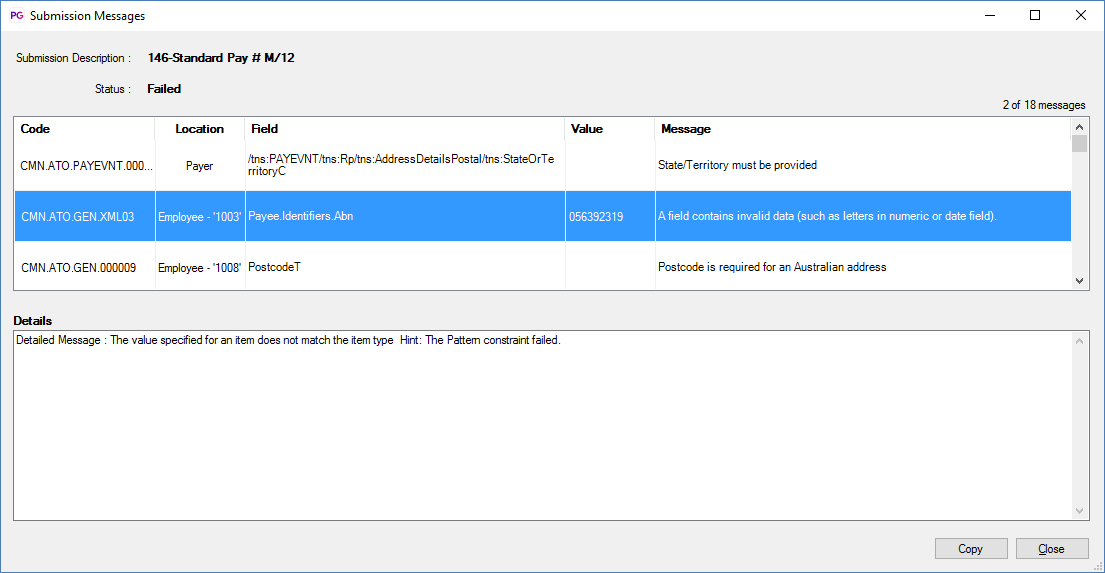Select the CMN.ATO.GEN.000009 postcode row
The height and width of the screenshot is (573, 1105).
click(543, 267)
